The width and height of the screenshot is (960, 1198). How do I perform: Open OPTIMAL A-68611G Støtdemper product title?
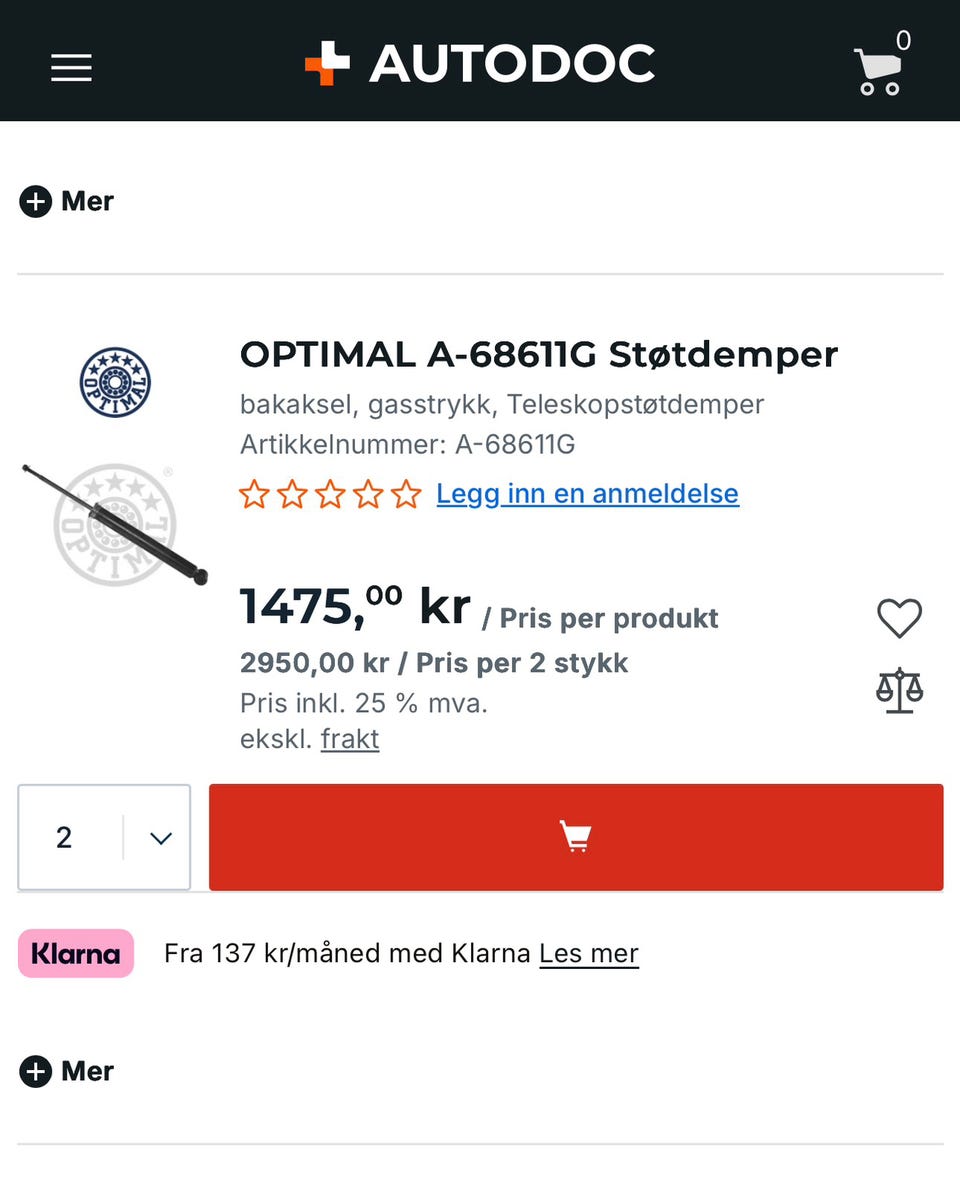coord(539,355)
